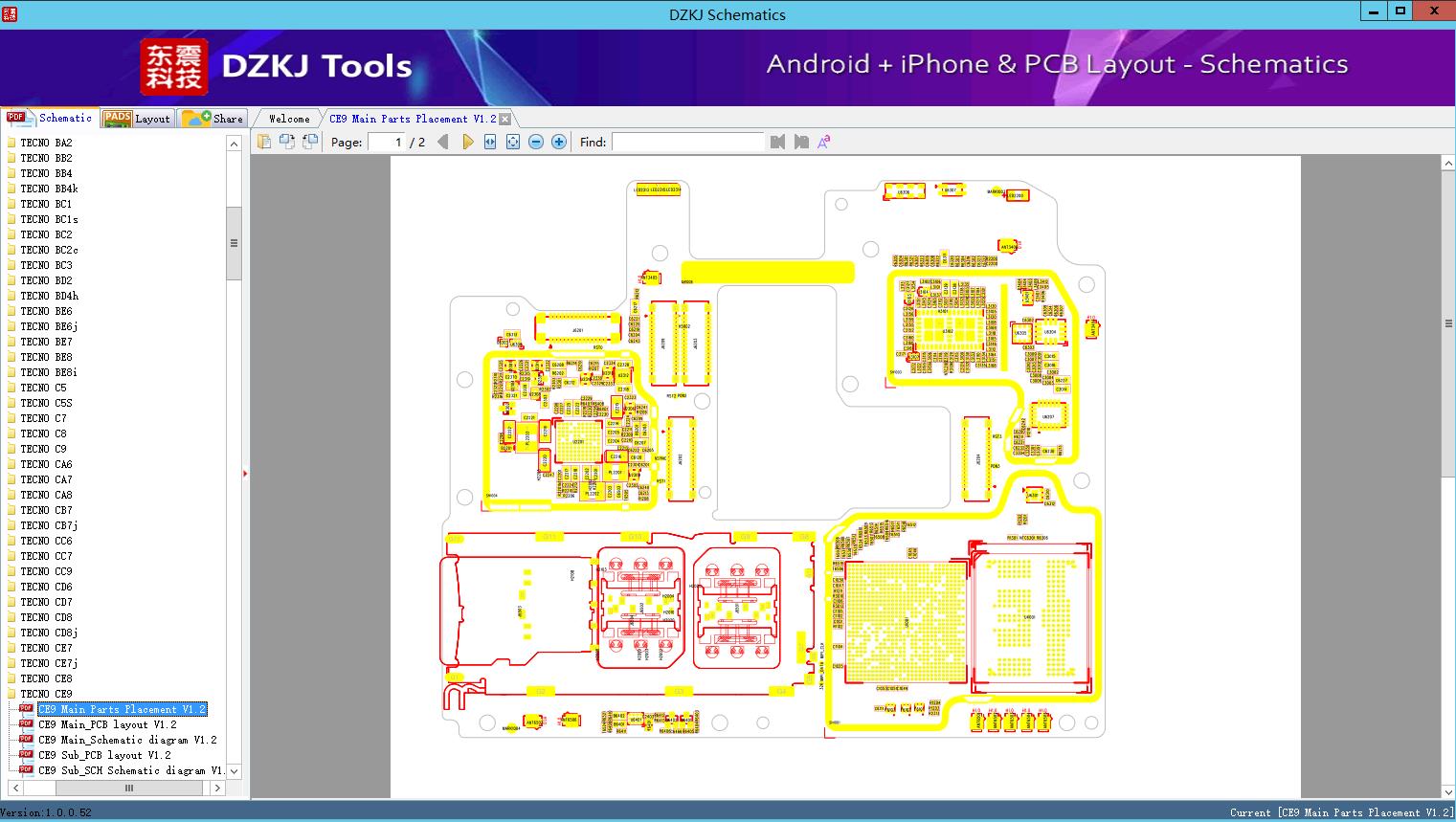Click the find next icon
Viewport: 1456px width, 822px height.
[801, 142]
